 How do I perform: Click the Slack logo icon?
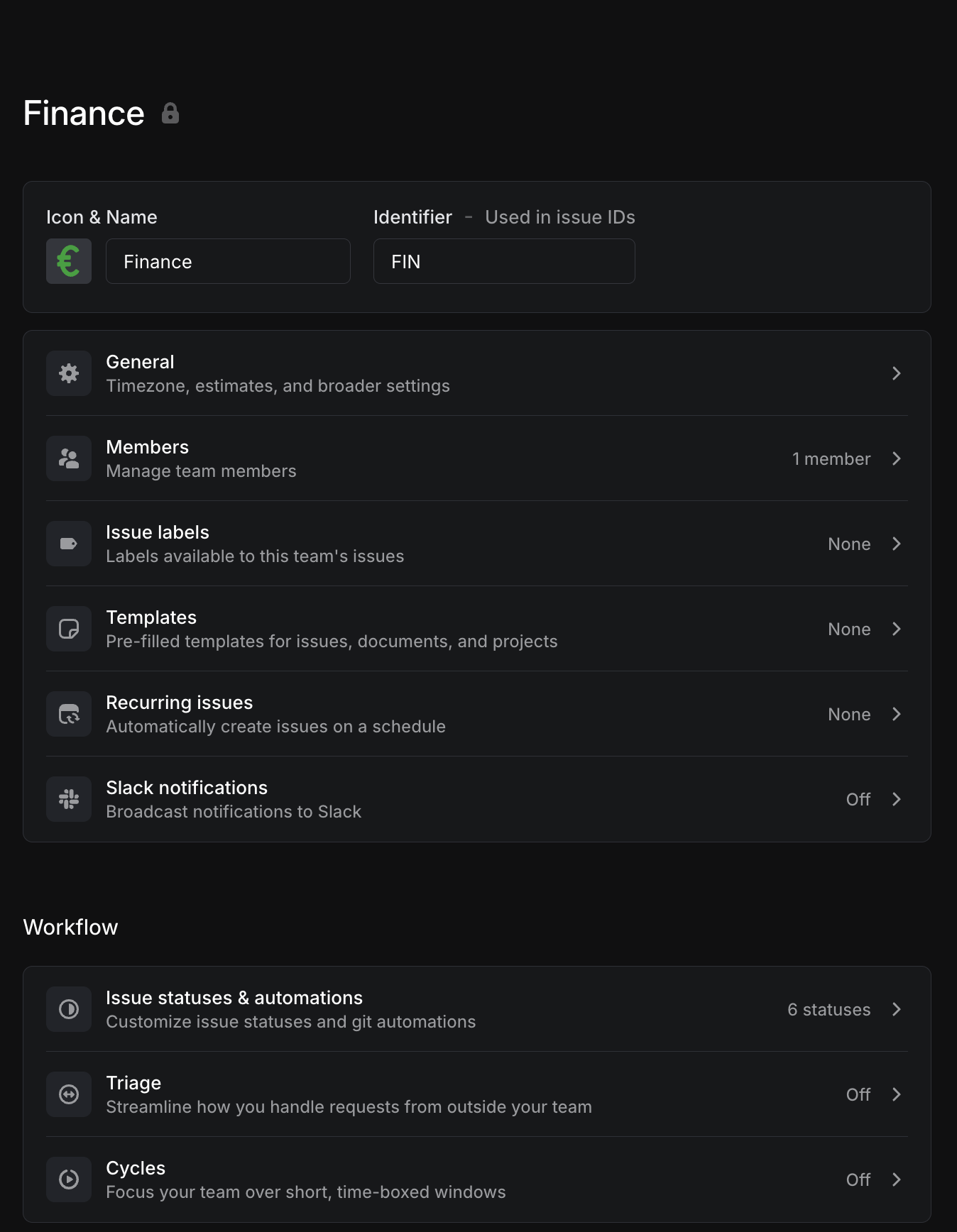pyautogui.click(x=69, y=799)
